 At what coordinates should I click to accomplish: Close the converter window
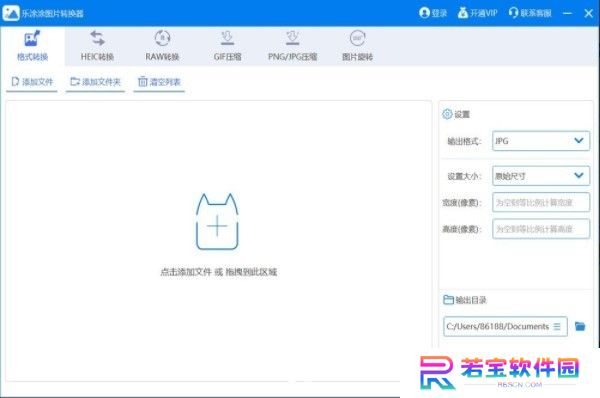[x=589, y=13]
